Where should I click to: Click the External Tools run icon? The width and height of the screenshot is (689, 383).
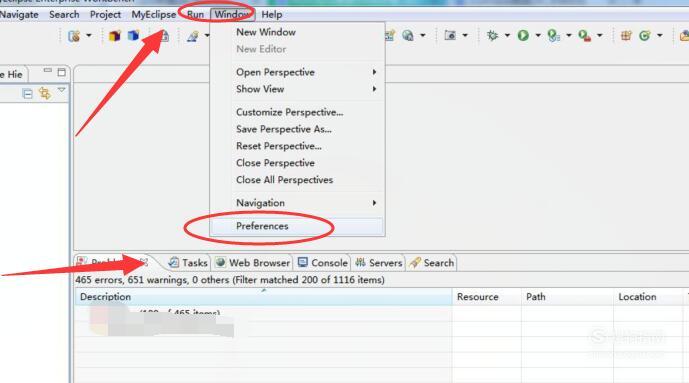point(584,36)
